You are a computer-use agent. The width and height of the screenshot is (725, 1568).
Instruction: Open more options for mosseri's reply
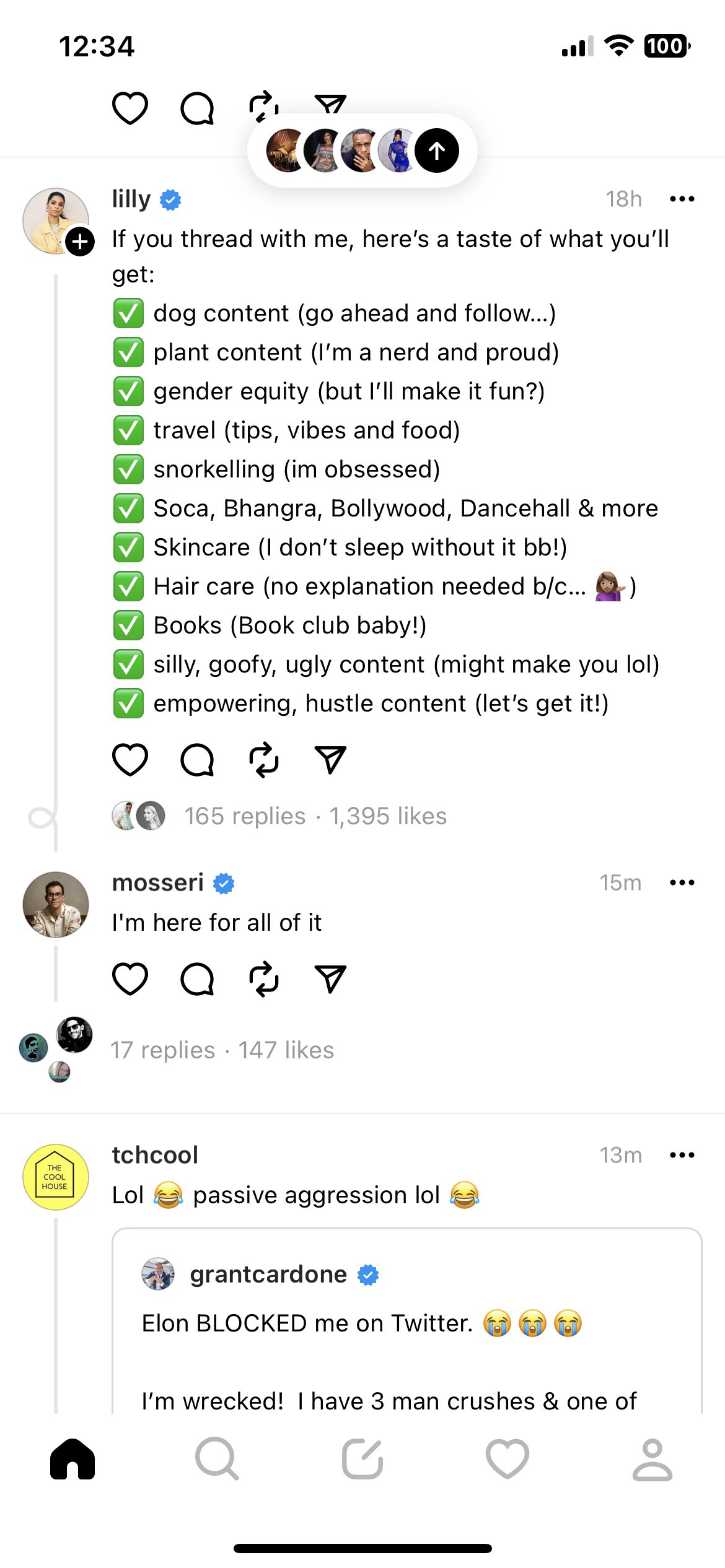click(682, 882)
